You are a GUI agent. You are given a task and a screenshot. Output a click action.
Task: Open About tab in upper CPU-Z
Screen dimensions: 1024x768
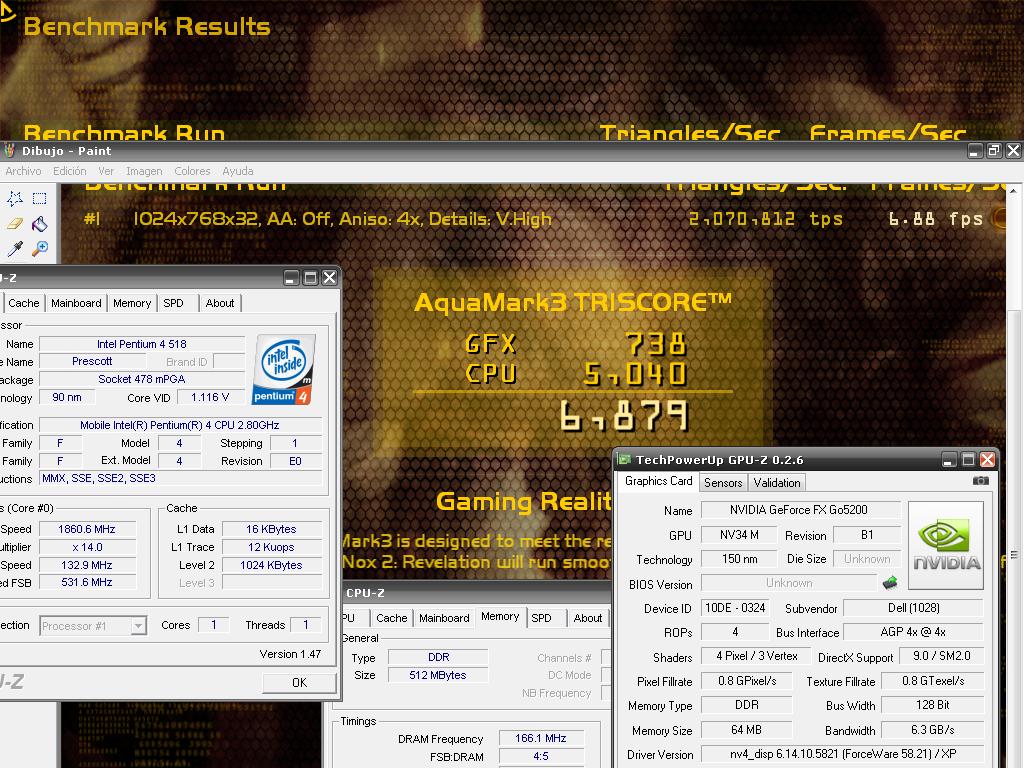[220, 303]
